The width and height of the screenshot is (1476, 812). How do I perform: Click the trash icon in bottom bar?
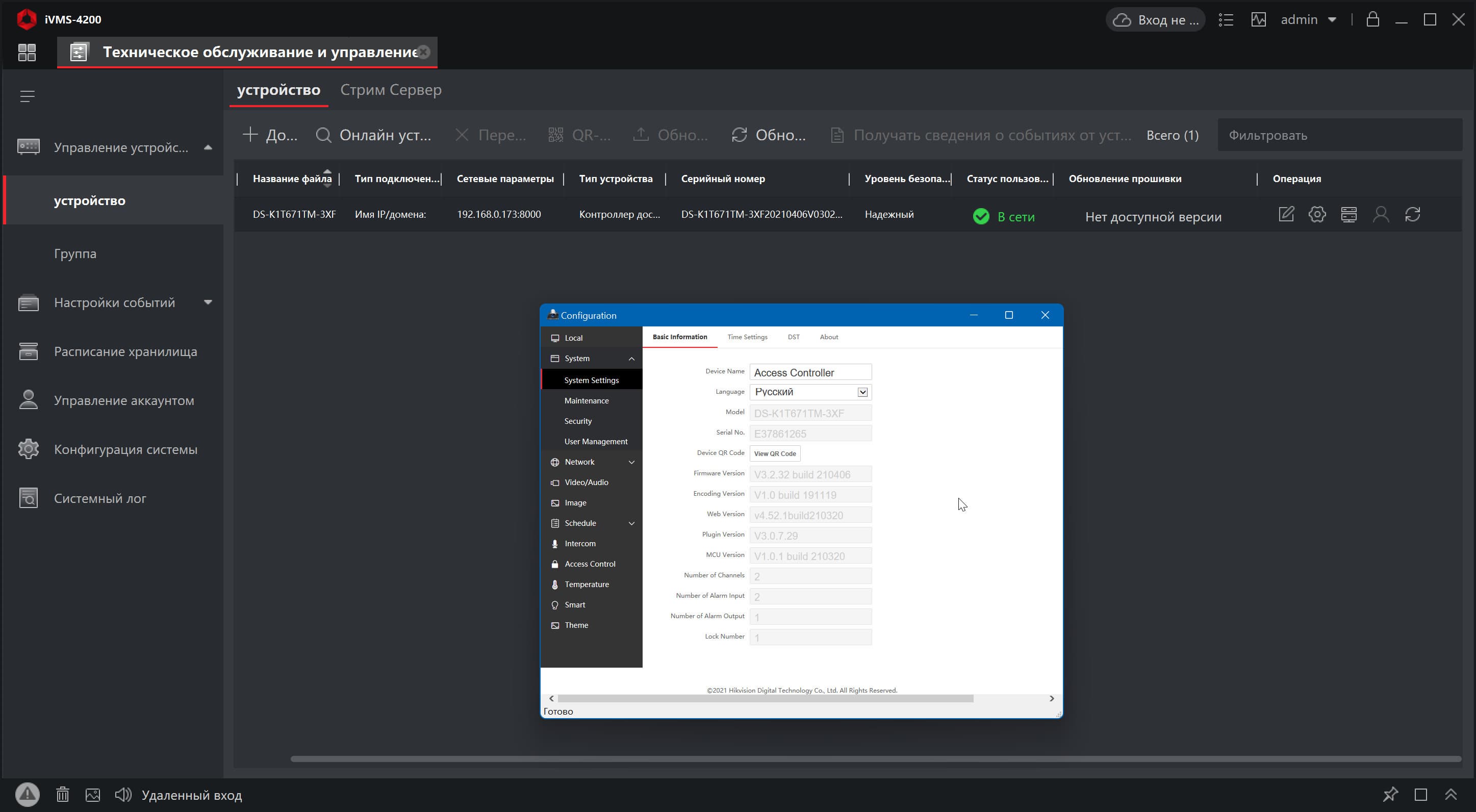(x=62, y=795)
